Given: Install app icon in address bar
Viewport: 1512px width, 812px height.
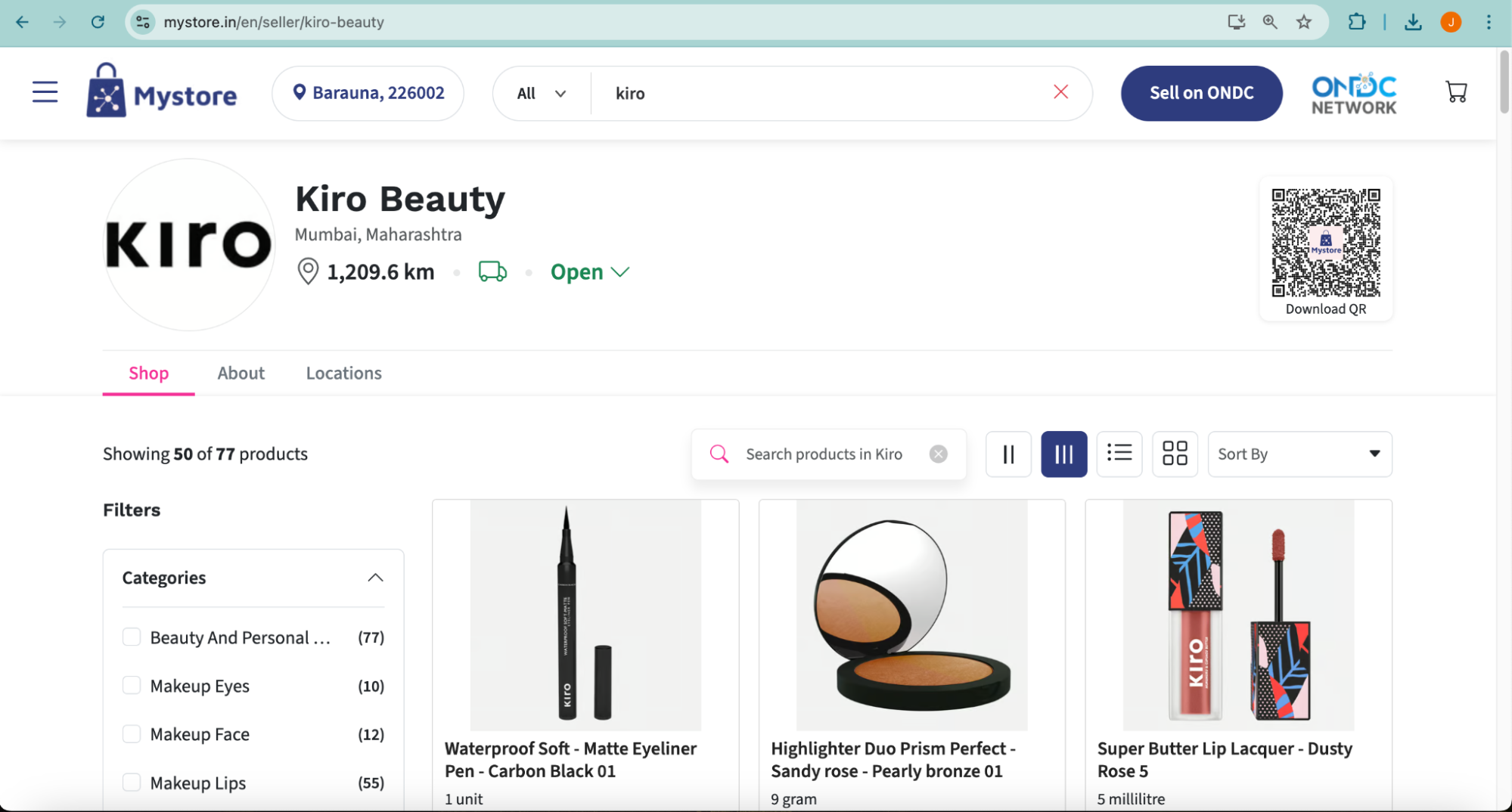Looking at the screenshot, I should pos(1236,22).
